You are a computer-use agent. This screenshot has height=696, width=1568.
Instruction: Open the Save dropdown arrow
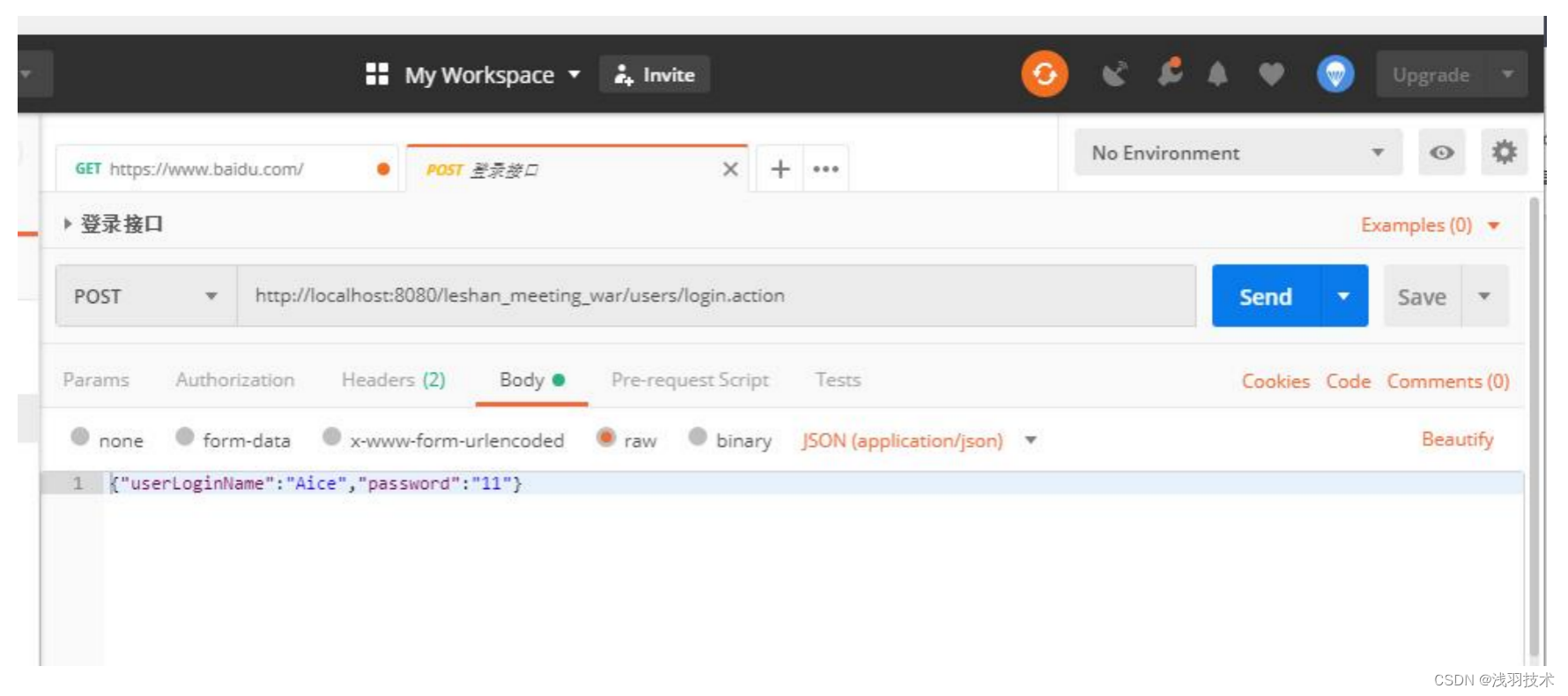point(1484,297)
